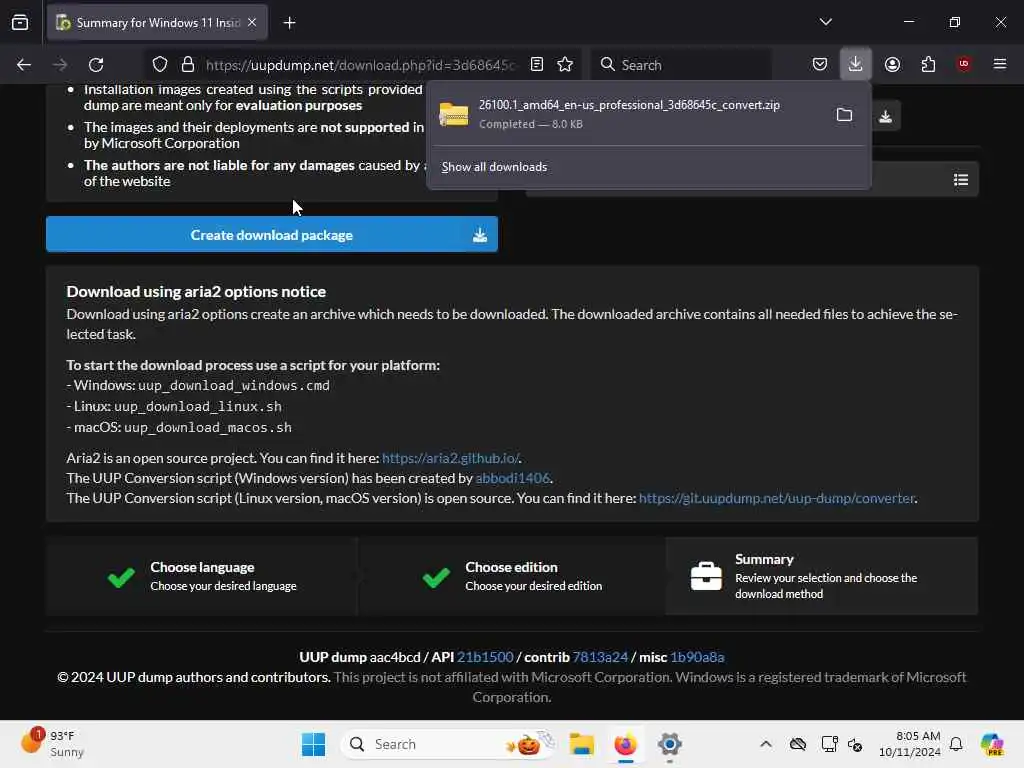Open the Windows Start menu

(313, 744)
